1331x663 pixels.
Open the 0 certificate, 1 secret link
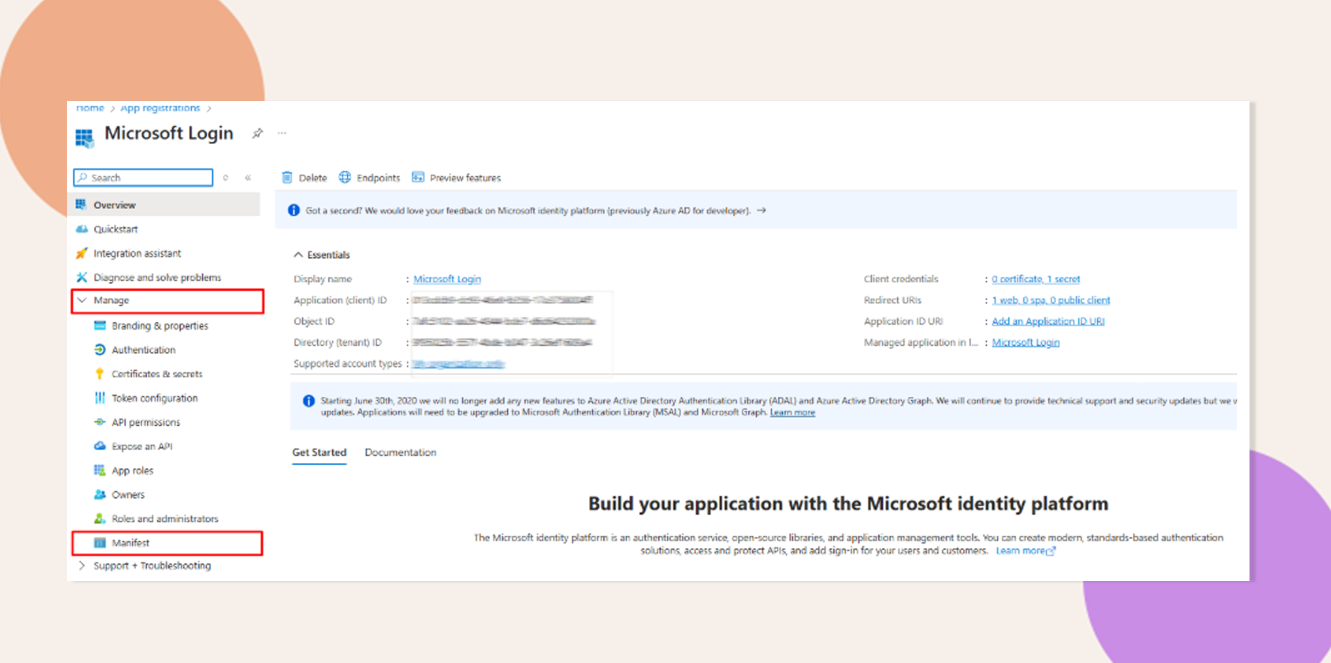1036,279
